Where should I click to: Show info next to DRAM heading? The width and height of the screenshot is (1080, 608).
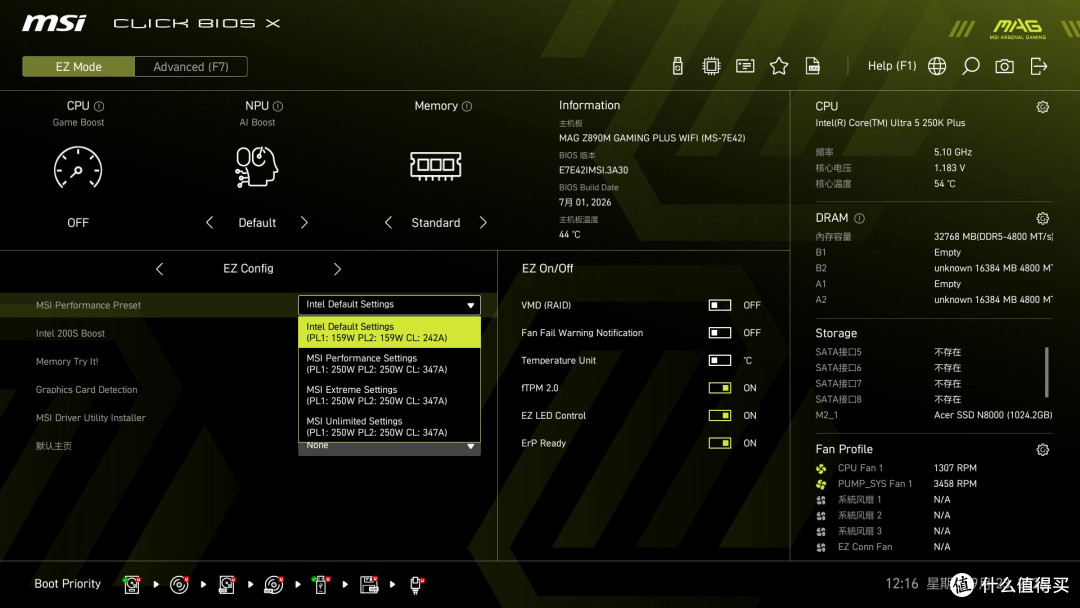pos(859,218)
